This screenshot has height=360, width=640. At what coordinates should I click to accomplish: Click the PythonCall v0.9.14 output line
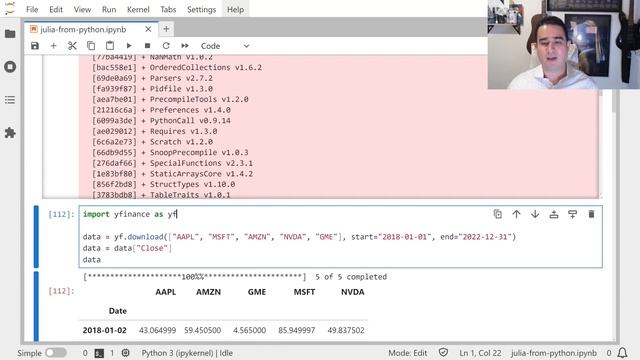tap(161, 121)
